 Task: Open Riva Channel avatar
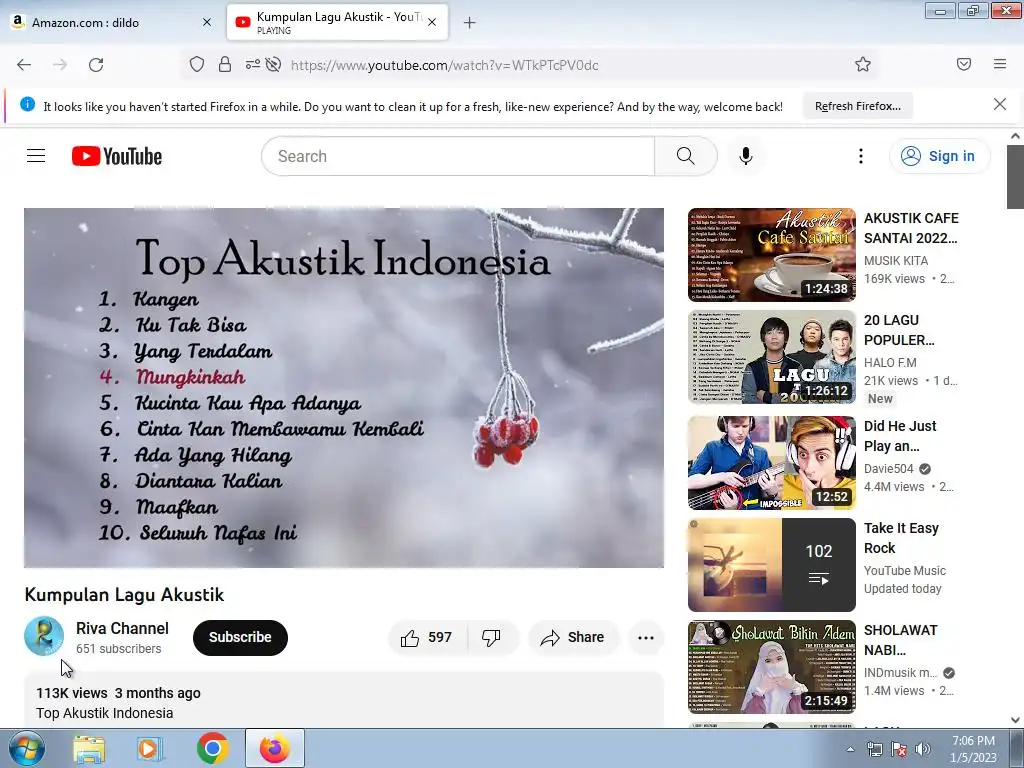pyautogui.click(x=44, y=636)
